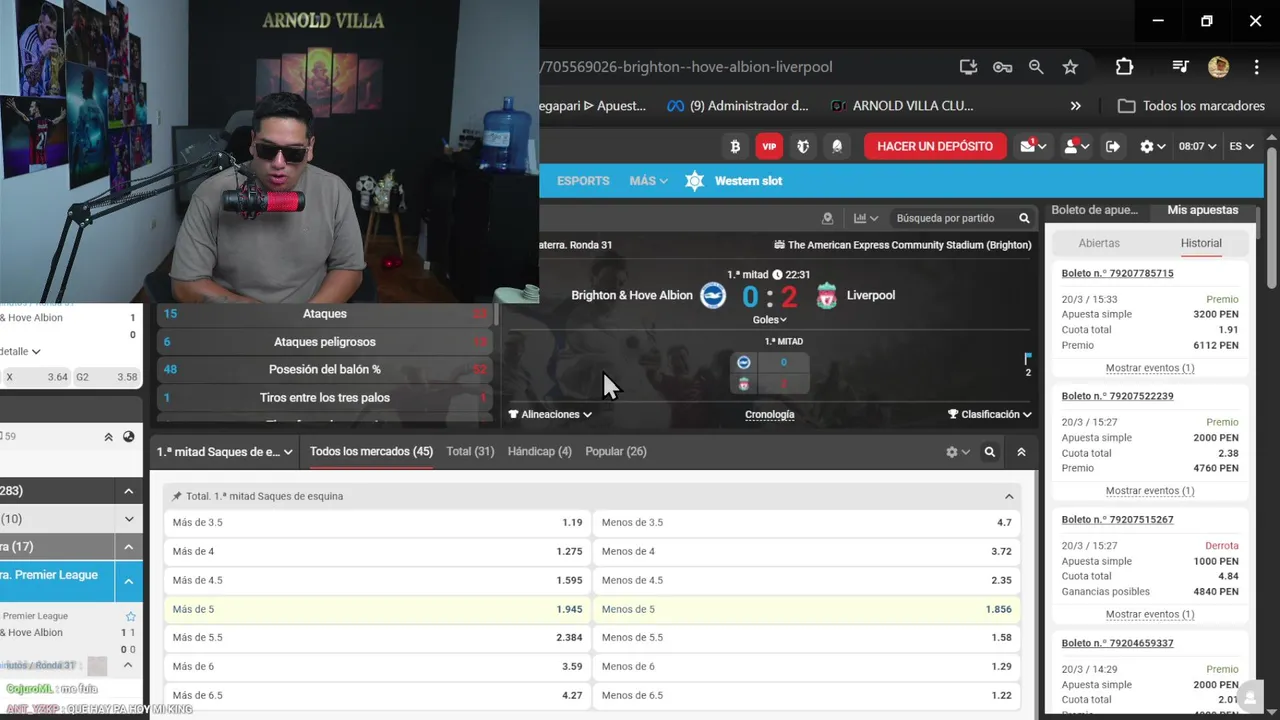Click the stadium location pin icon
1280x720 pixels.
pos(827,218)
